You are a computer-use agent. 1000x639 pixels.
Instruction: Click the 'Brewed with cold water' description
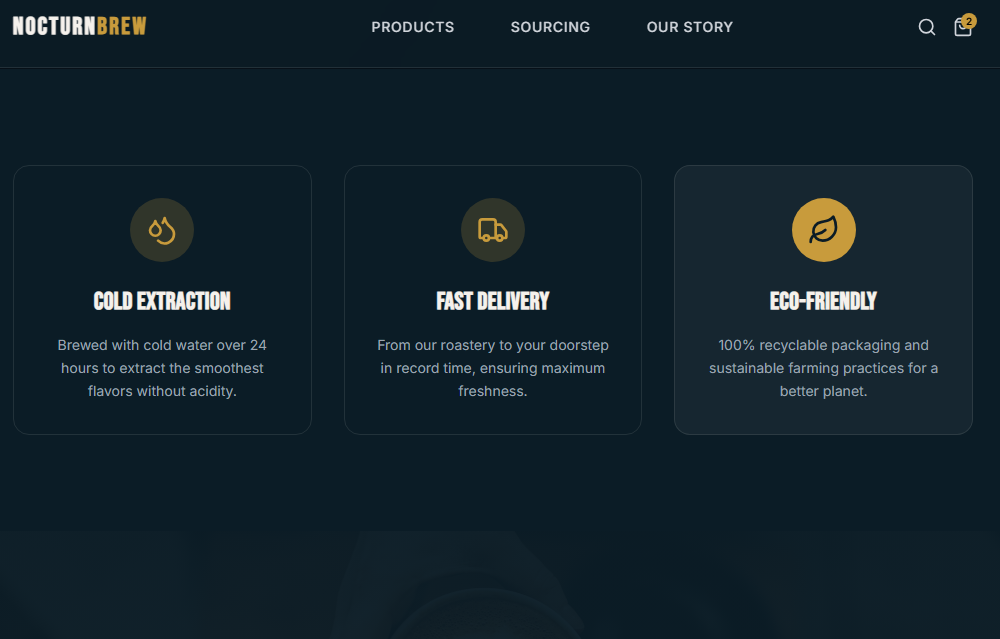coord(162,368)
